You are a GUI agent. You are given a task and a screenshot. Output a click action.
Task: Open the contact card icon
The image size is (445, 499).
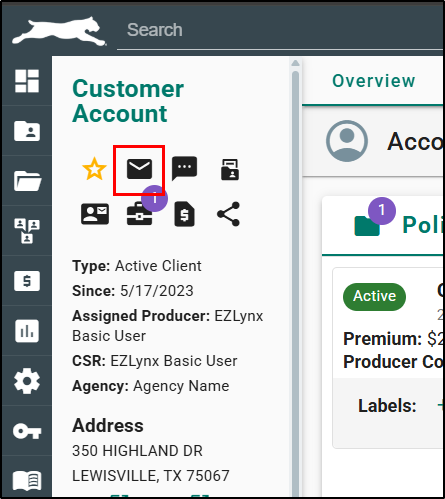95,214
